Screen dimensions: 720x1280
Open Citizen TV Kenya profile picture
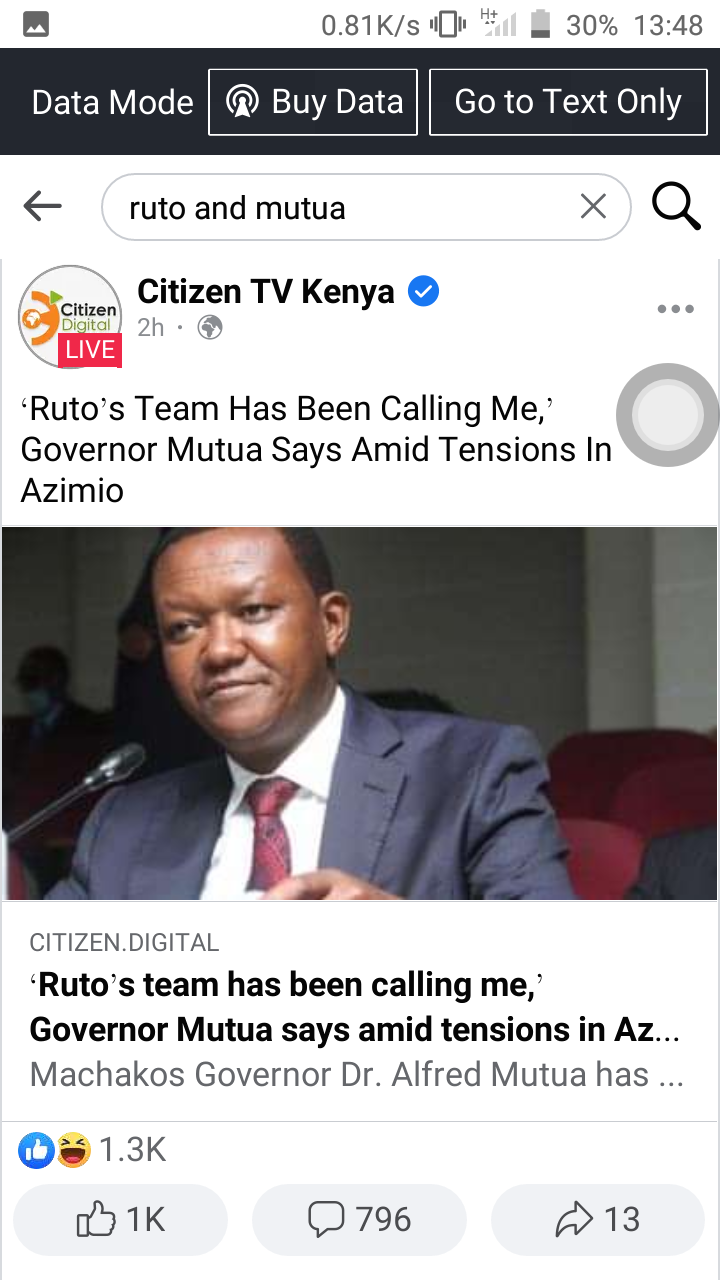click(70, 316)
